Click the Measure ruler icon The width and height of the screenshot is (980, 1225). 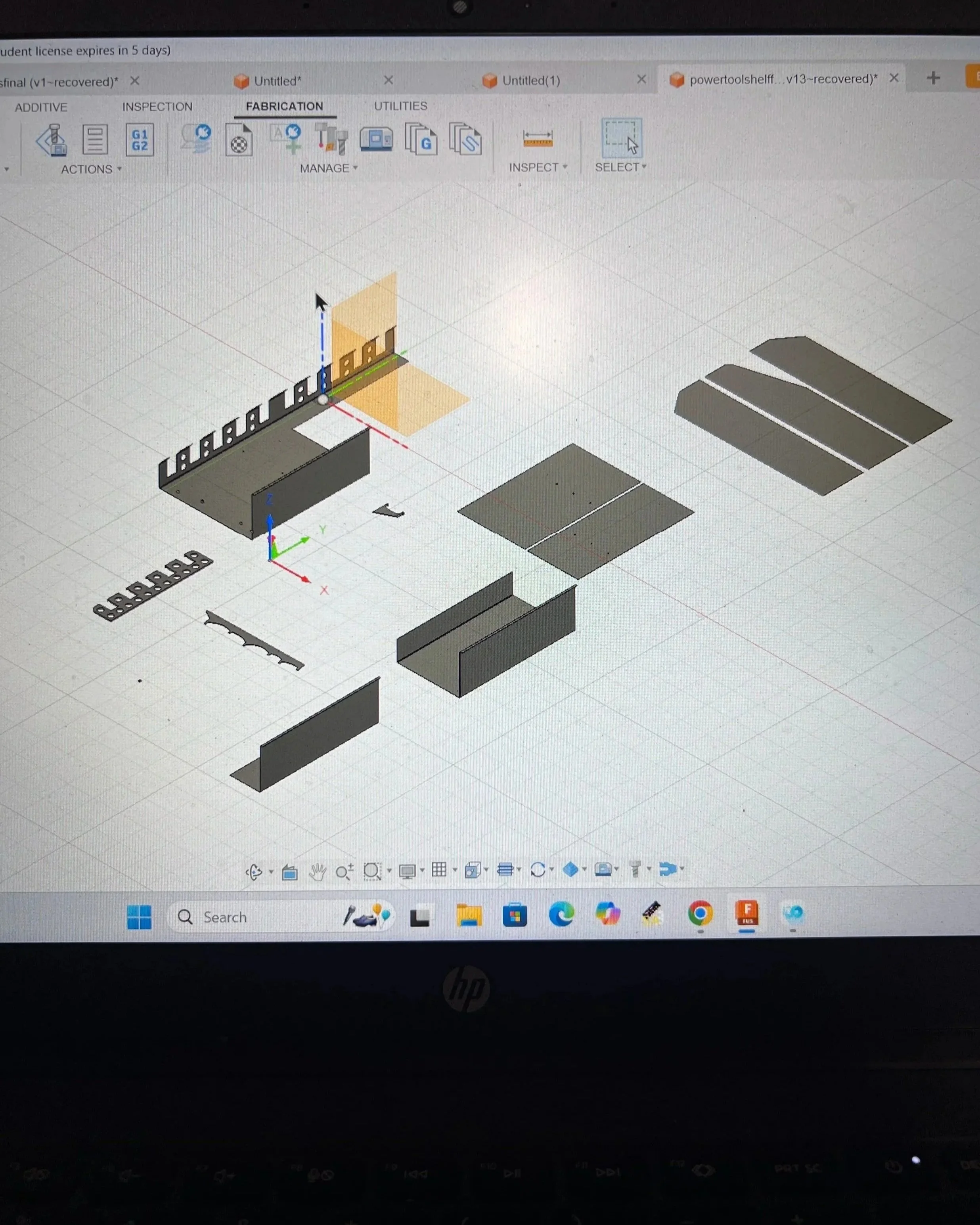tap(538, 139)
